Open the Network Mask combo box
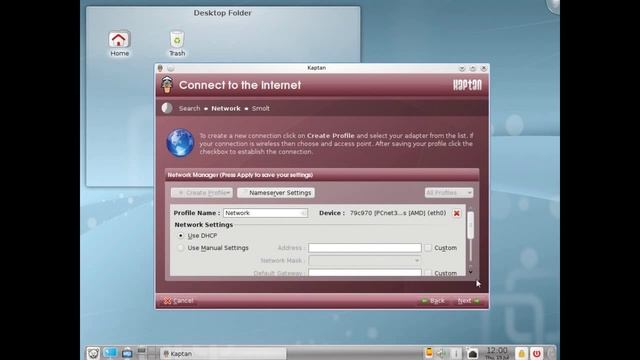 364,260
